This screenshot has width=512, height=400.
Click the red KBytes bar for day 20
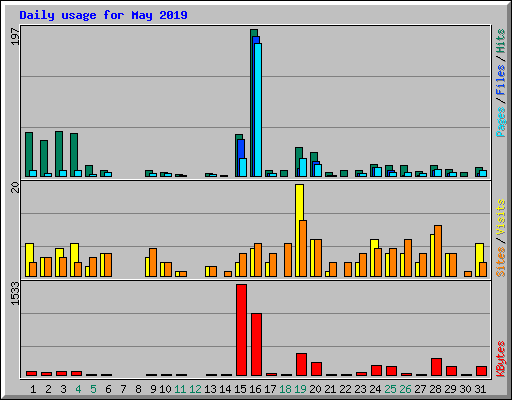(316, 369)
